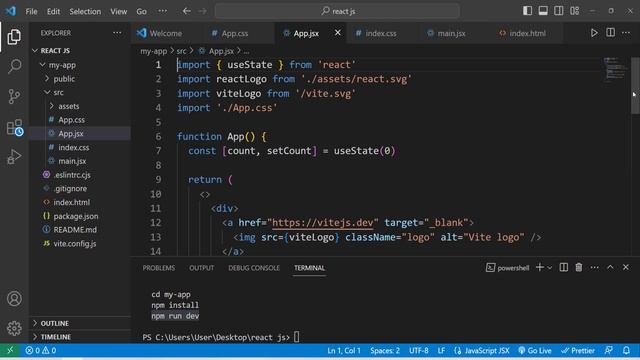The width and height of the screenshot is (640, 360).
Task: Close the terminal panel
Action: pyautogui.click(x=626, y=267)
